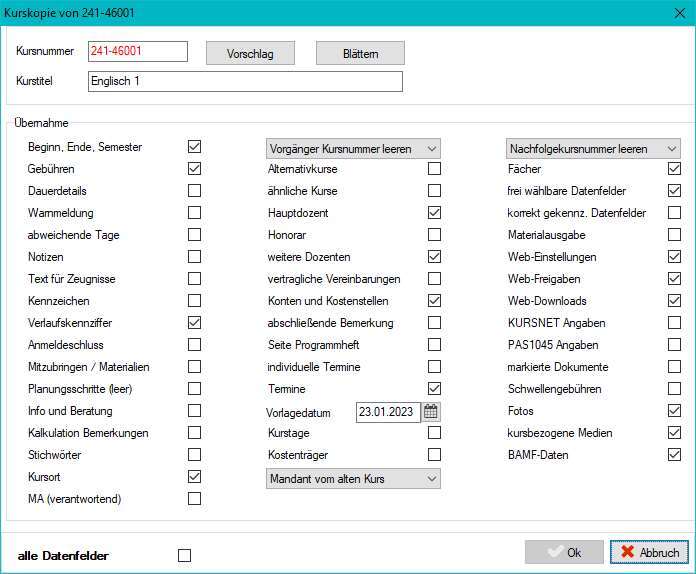
Task: Cancel with the Abbruch button
Action: click(x=649, y=552)
